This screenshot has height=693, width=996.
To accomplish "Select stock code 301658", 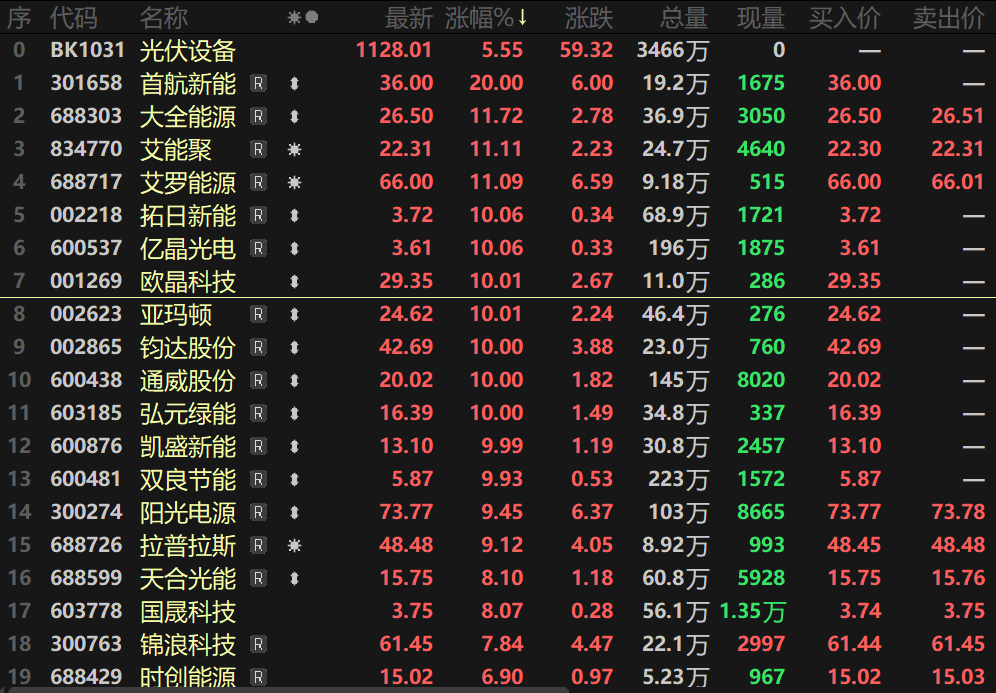I will point(86,83).
